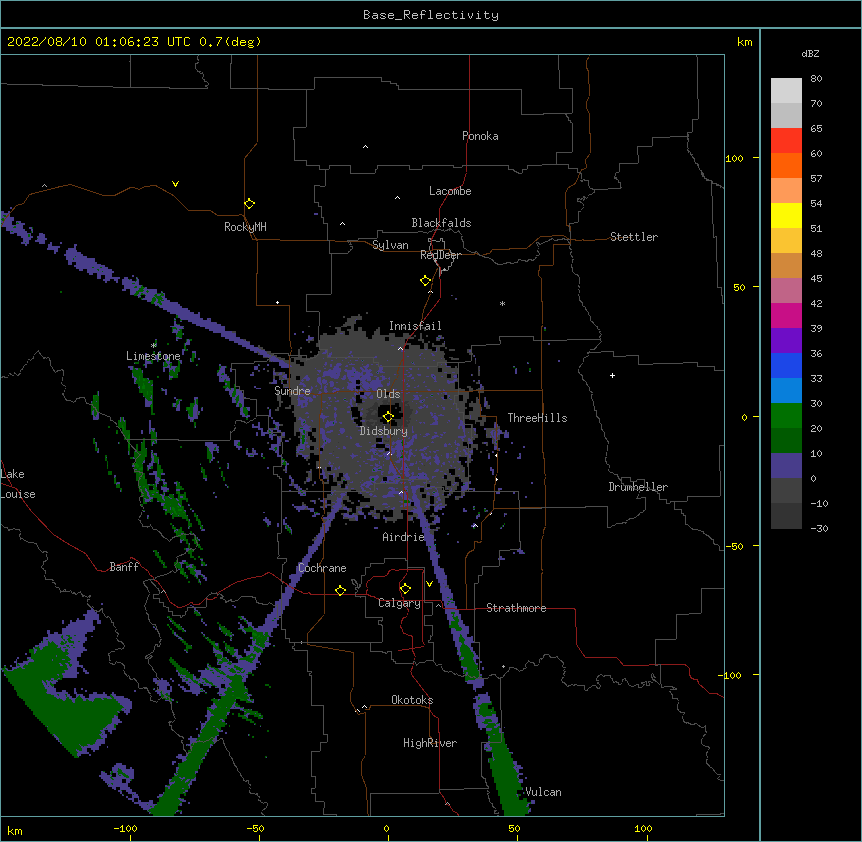Viewport: 862px width, 842px height.
Task: Click the 80 value on dBZ legend
Action: (816, 79)
